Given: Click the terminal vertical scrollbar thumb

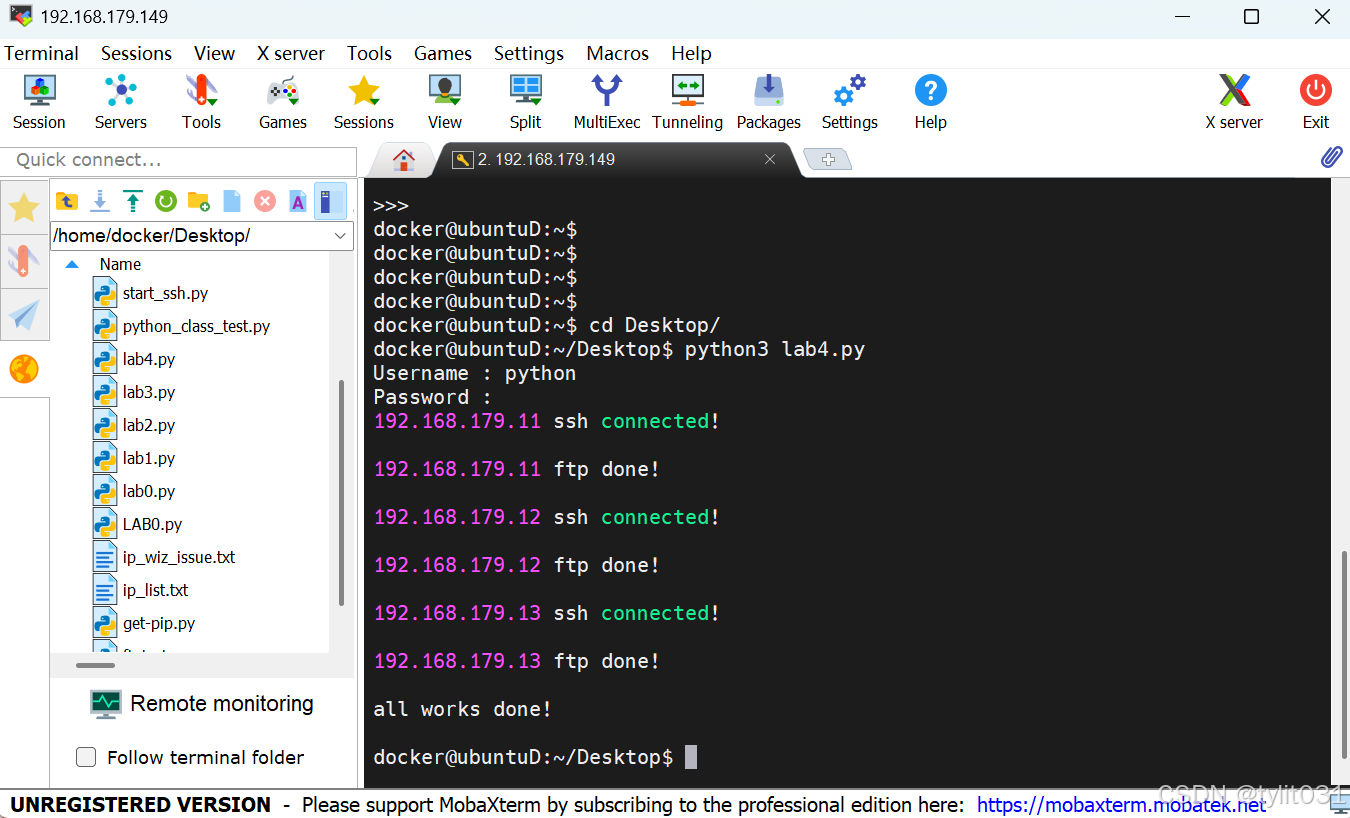Looking at the screenshot, I should (x=1343, y=656).
